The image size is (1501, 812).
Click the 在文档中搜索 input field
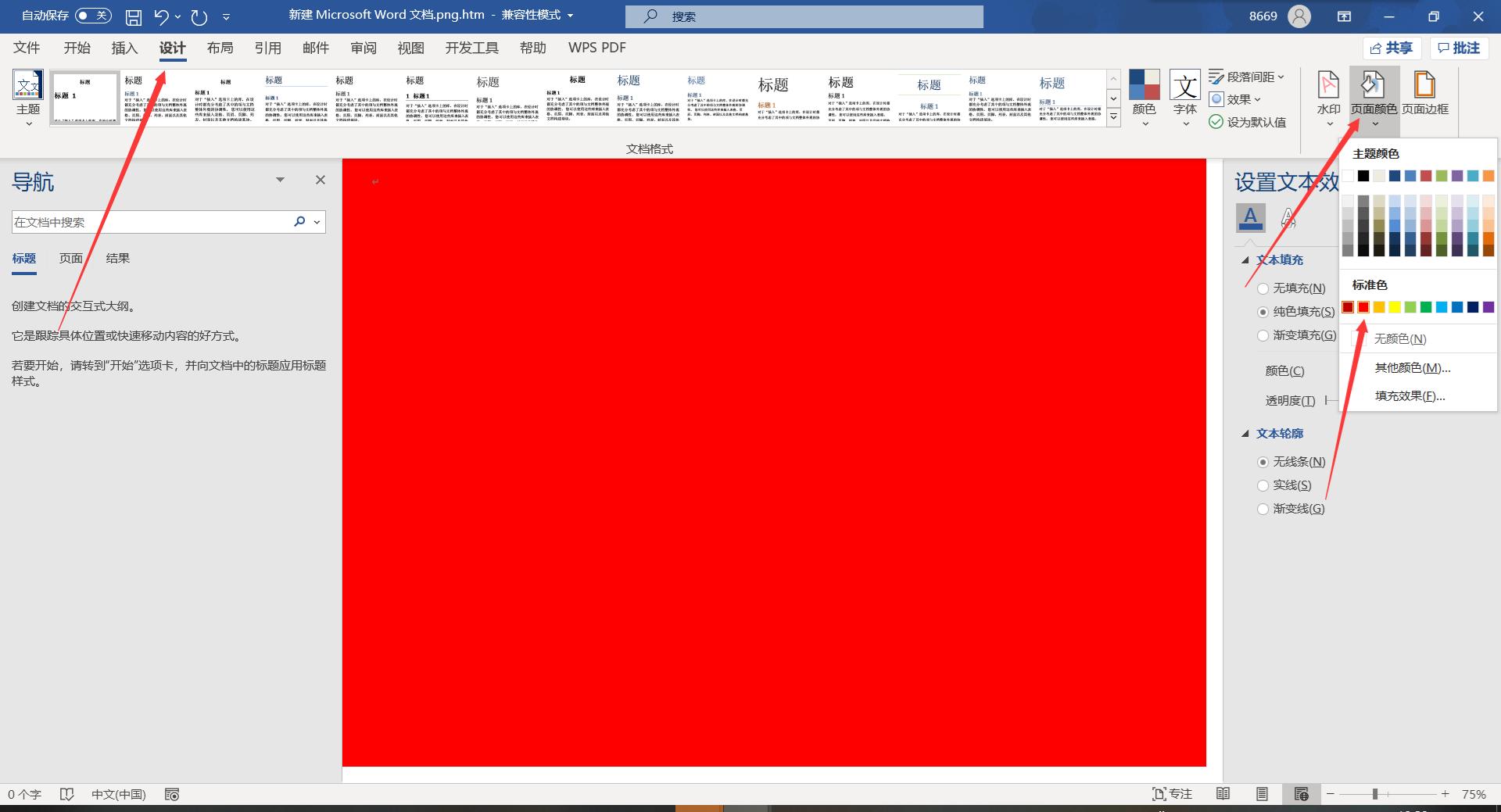tap(150, 222)
